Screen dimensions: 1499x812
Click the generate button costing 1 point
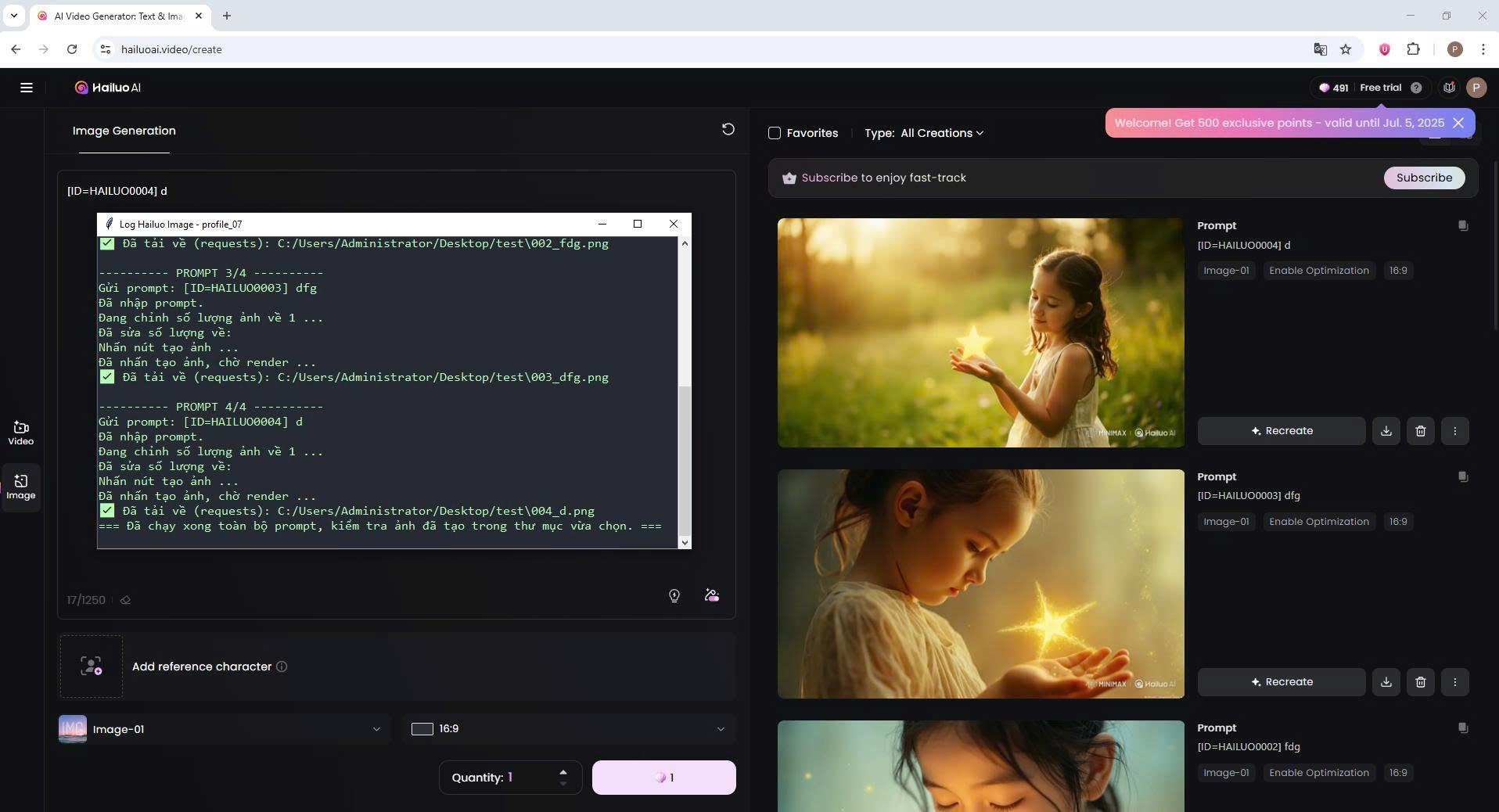point(663,778)
